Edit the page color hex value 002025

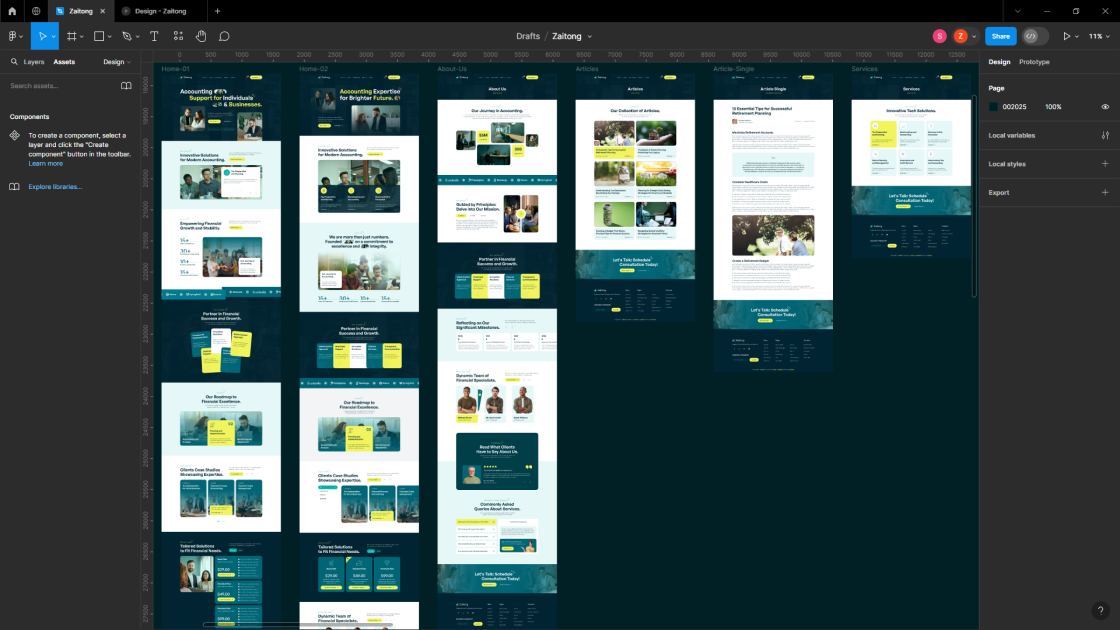[x=1014, y=106]
